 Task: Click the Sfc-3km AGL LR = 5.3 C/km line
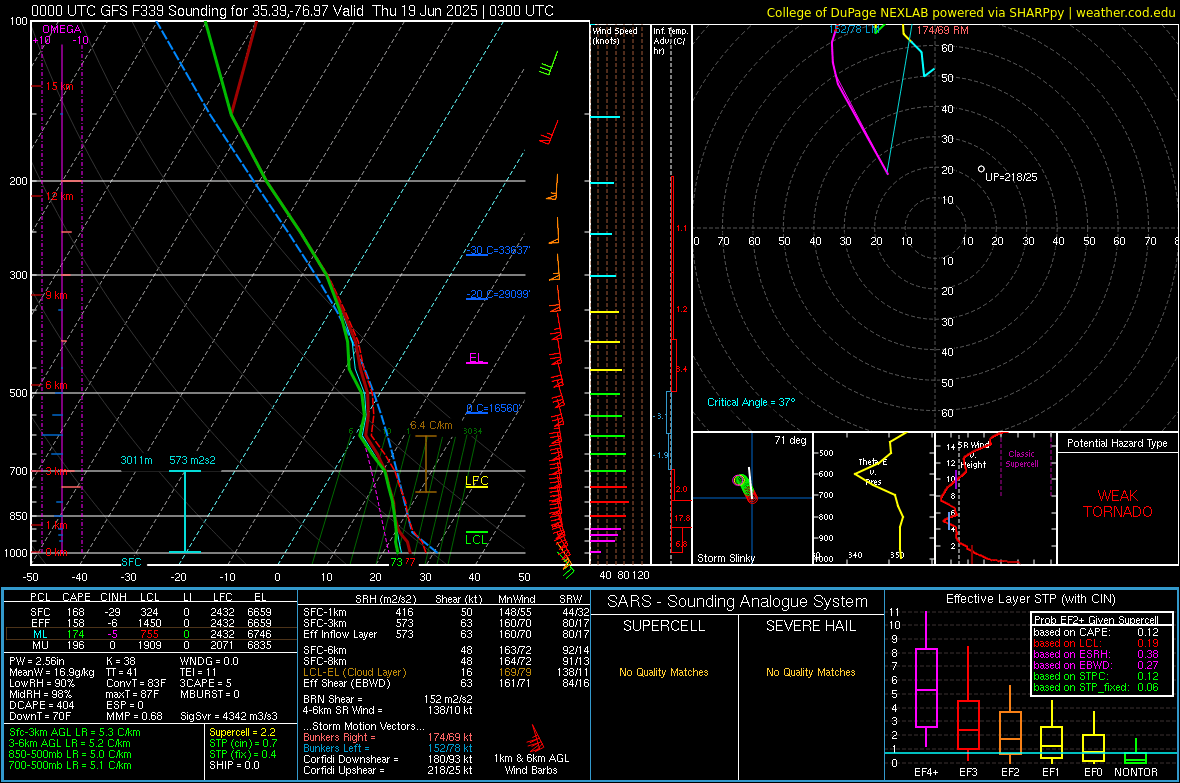tap(75, 733)
